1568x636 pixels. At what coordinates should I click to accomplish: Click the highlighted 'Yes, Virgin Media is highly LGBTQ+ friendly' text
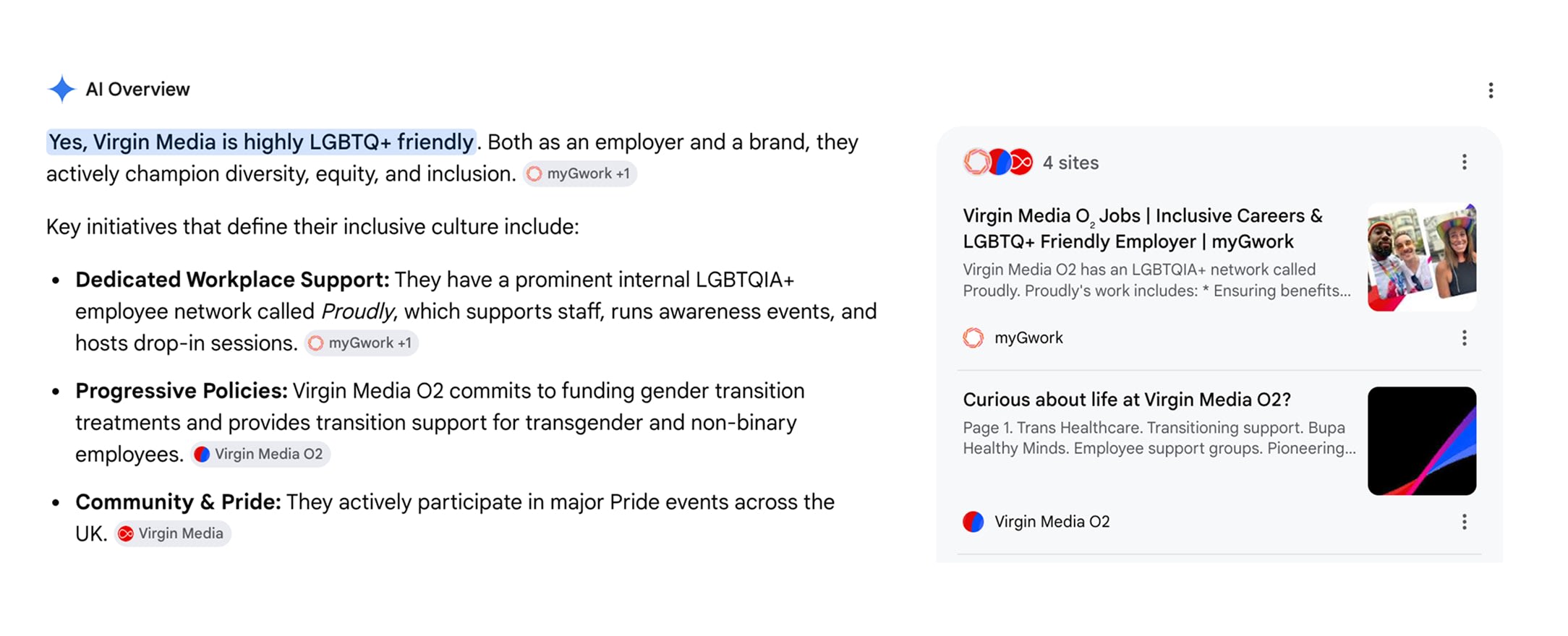pos(261,142)
